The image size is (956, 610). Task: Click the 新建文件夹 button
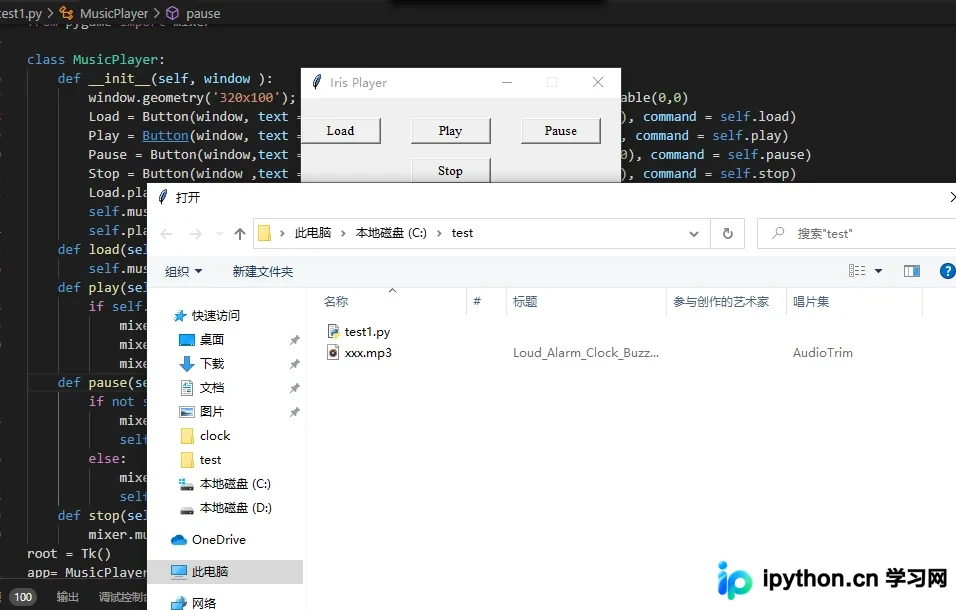click(263, 271)
